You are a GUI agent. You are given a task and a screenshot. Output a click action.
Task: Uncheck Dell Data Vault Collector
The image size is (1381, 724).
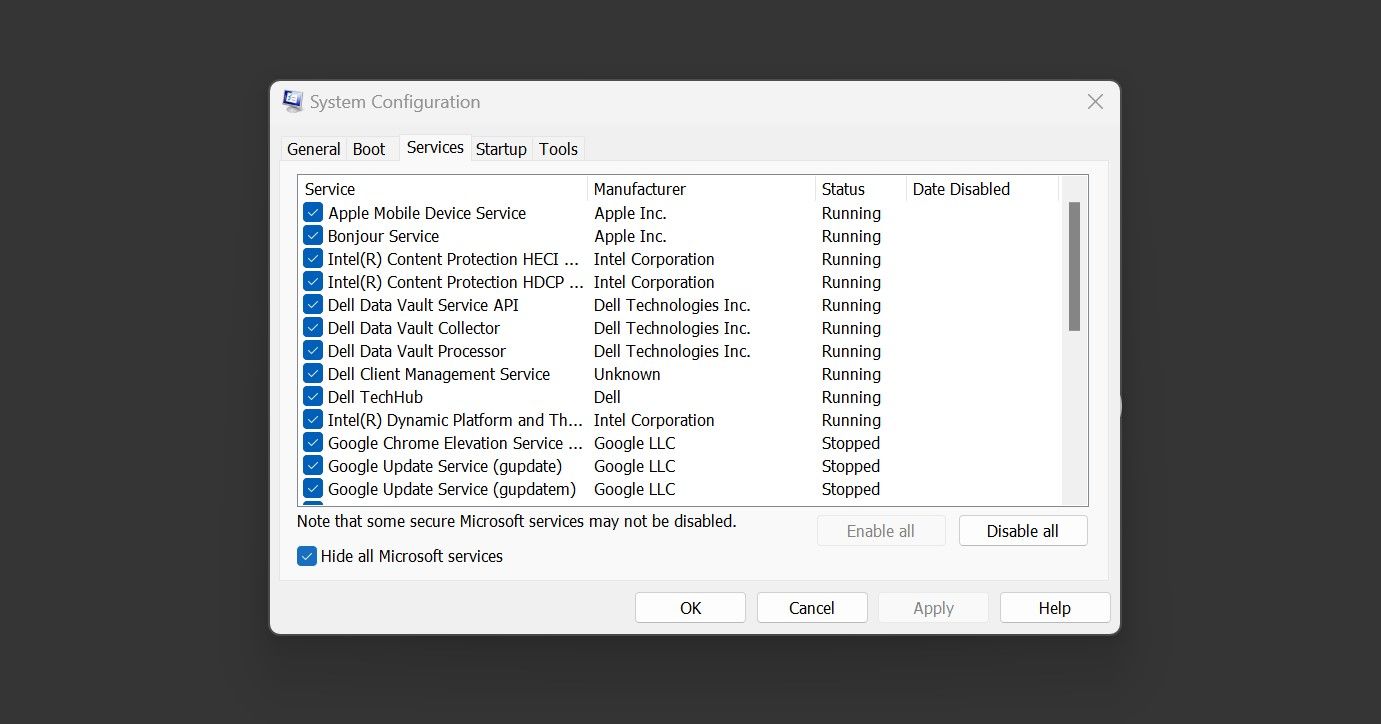click(313, 327)
